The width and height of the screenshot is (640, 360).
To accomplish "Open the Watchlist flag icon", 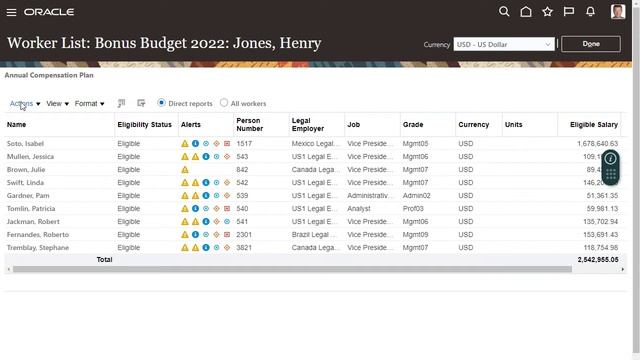I will (x=569, y=12).
